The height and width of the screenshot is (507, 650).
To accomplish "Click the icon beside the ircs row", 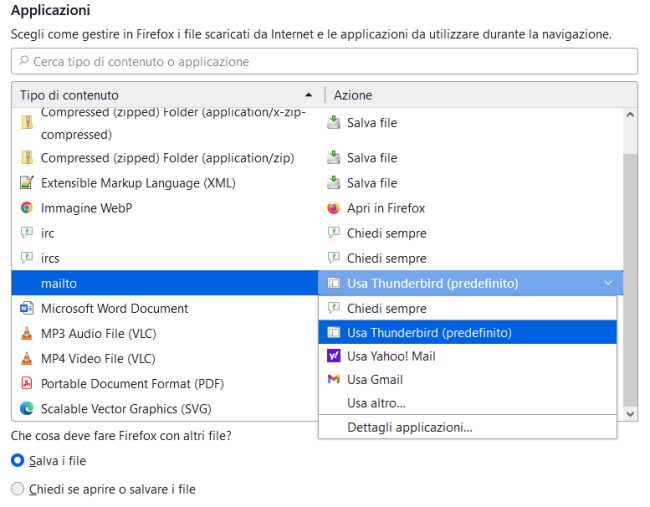I will coord(27,258).
